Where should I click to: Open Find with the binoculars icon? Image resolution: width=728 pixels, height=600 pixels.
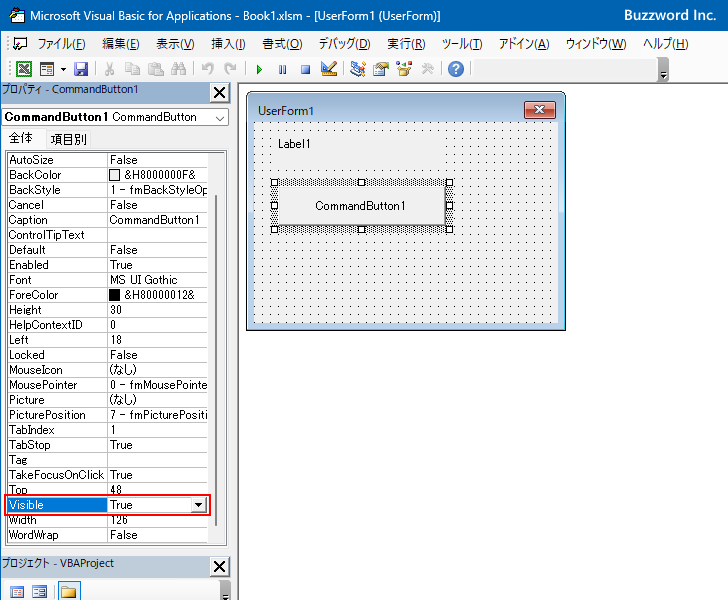[179, 69]
